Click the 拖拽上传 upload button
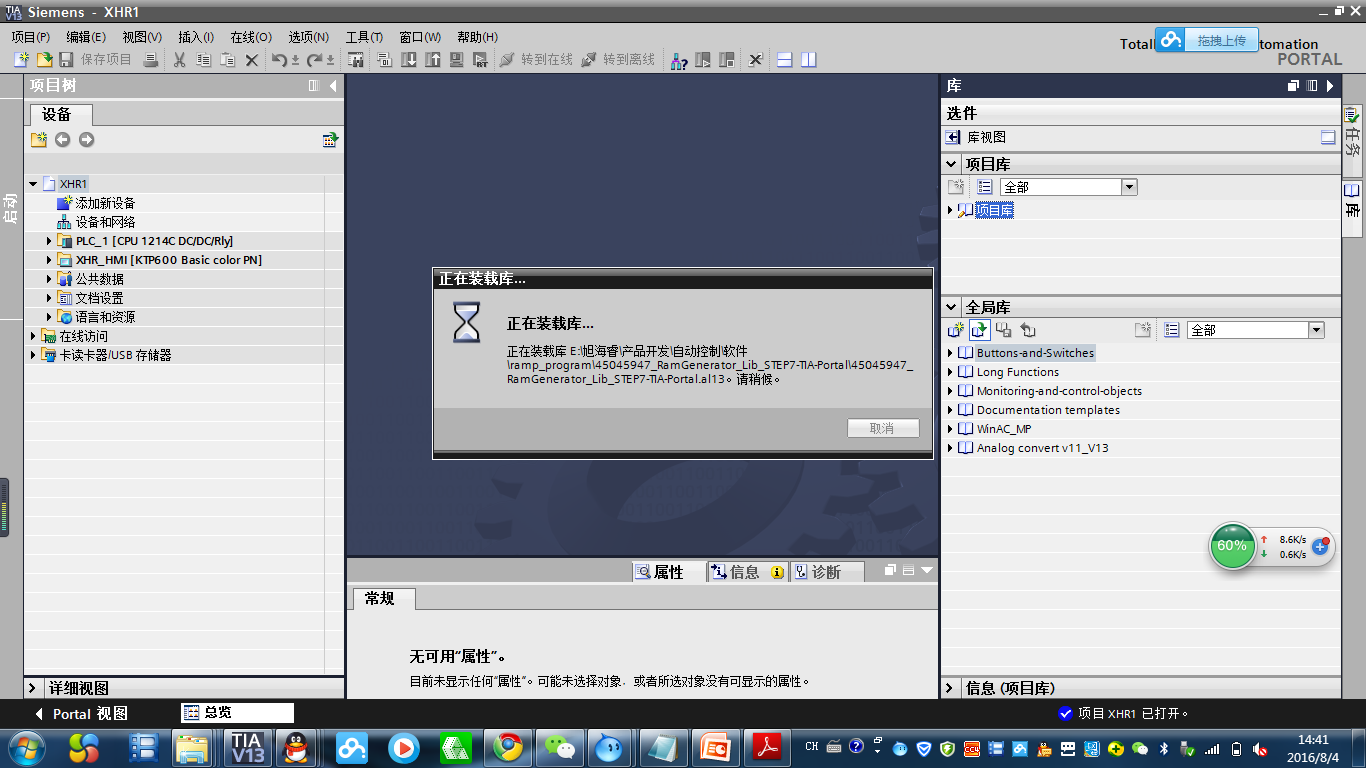Image resolution: width=1366 pixels, height=768 pixels. [1206, 40]
